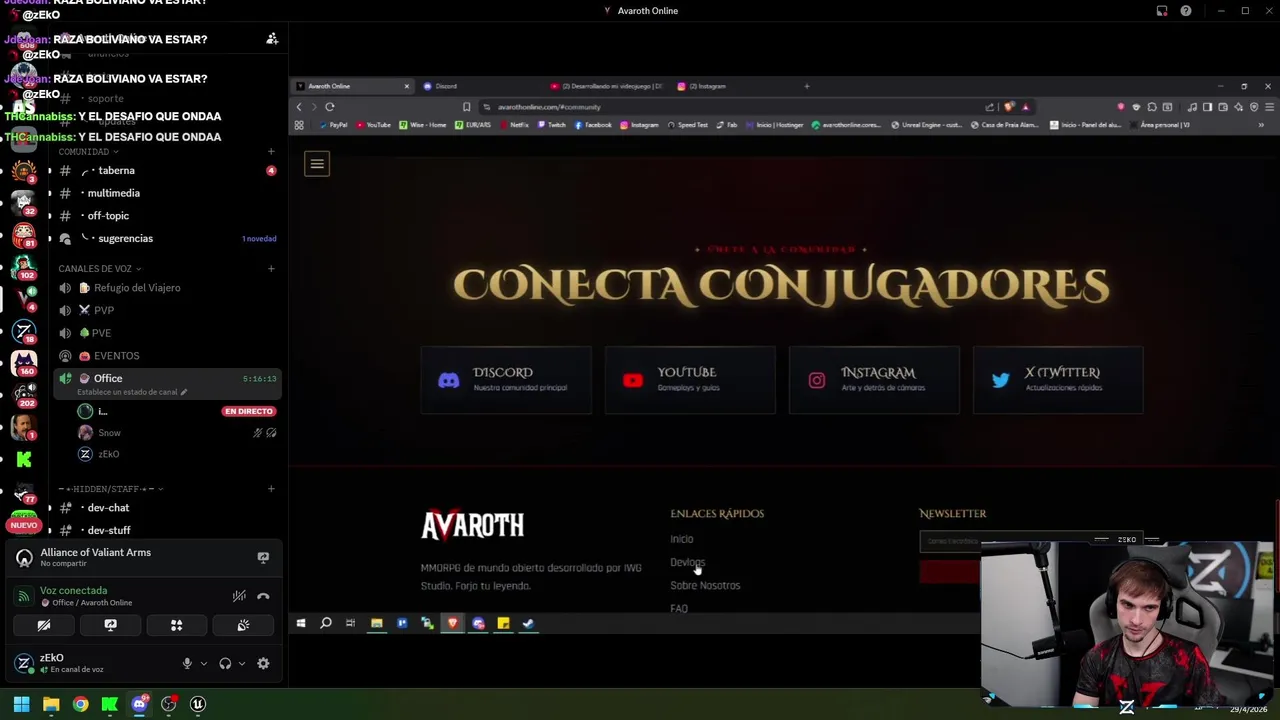
Task: Open the dev-stuff channel
Action: click(167, 530)
